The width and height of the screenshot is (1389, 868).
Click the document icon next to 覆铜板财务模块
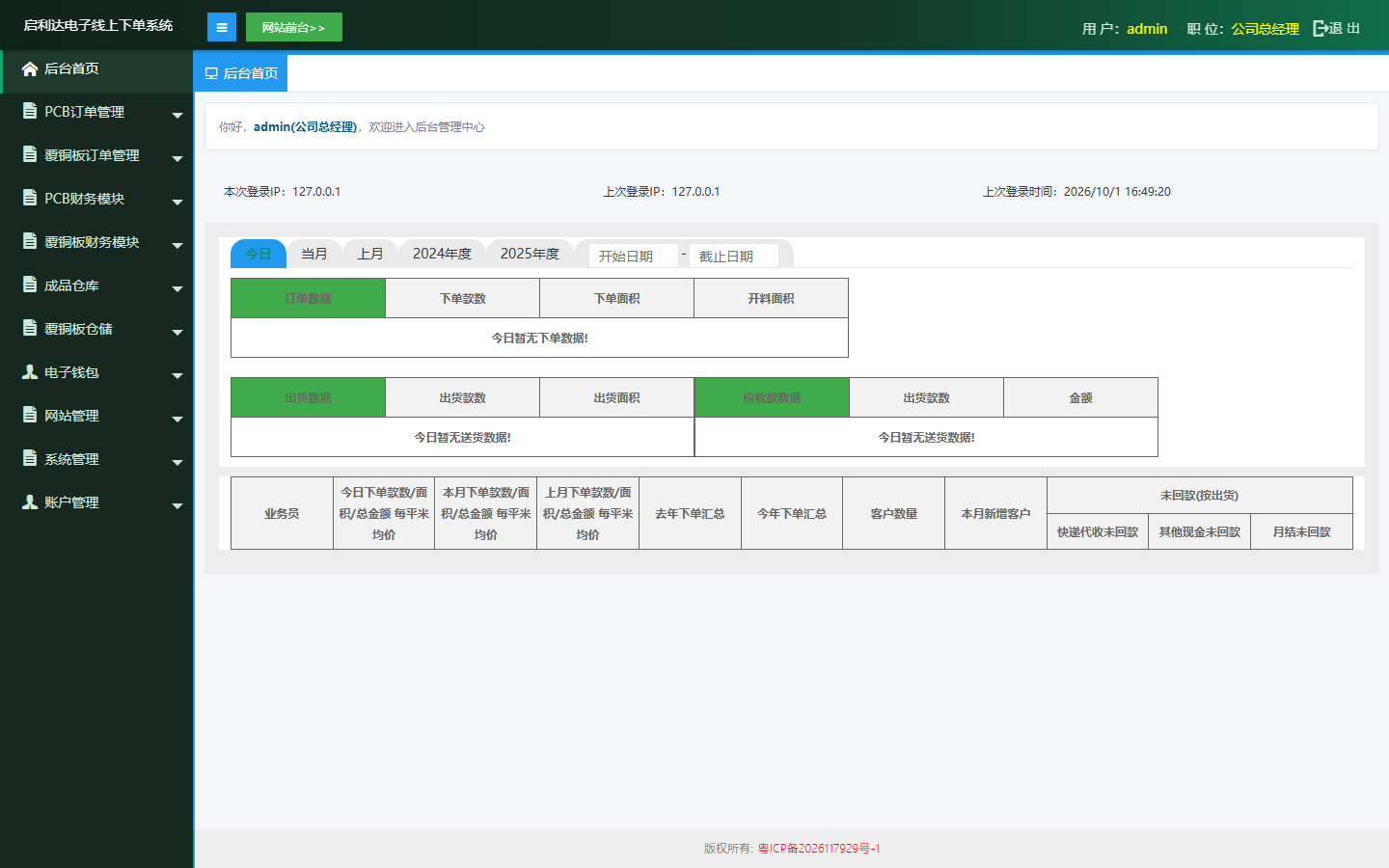tap(30, 241)
